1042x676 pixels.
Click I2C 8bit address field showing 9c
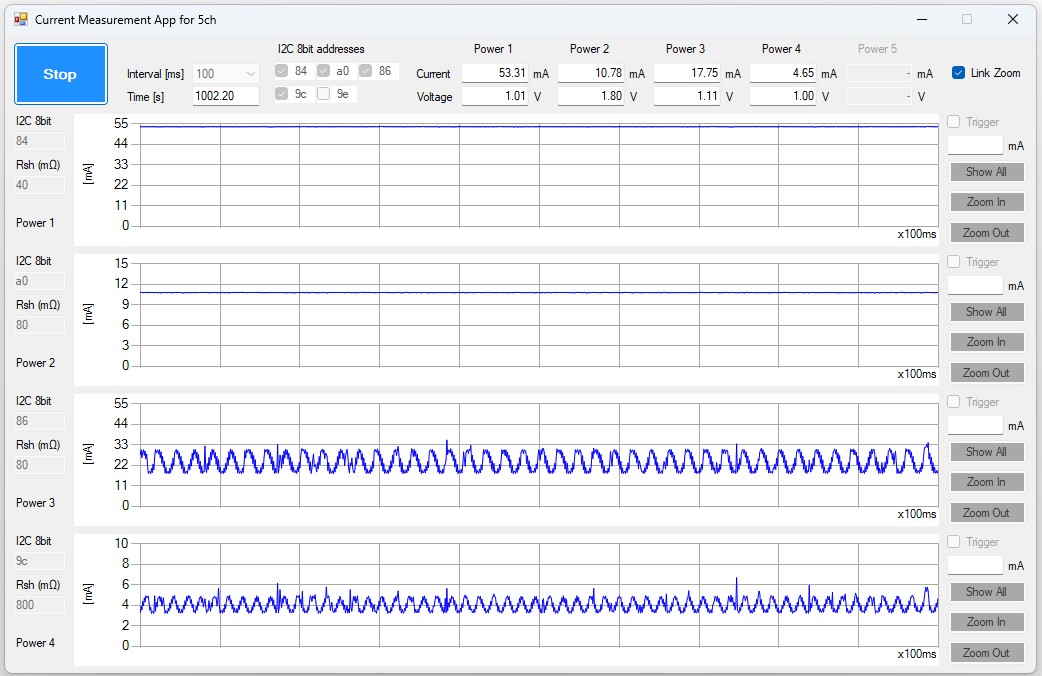(39, 561)
